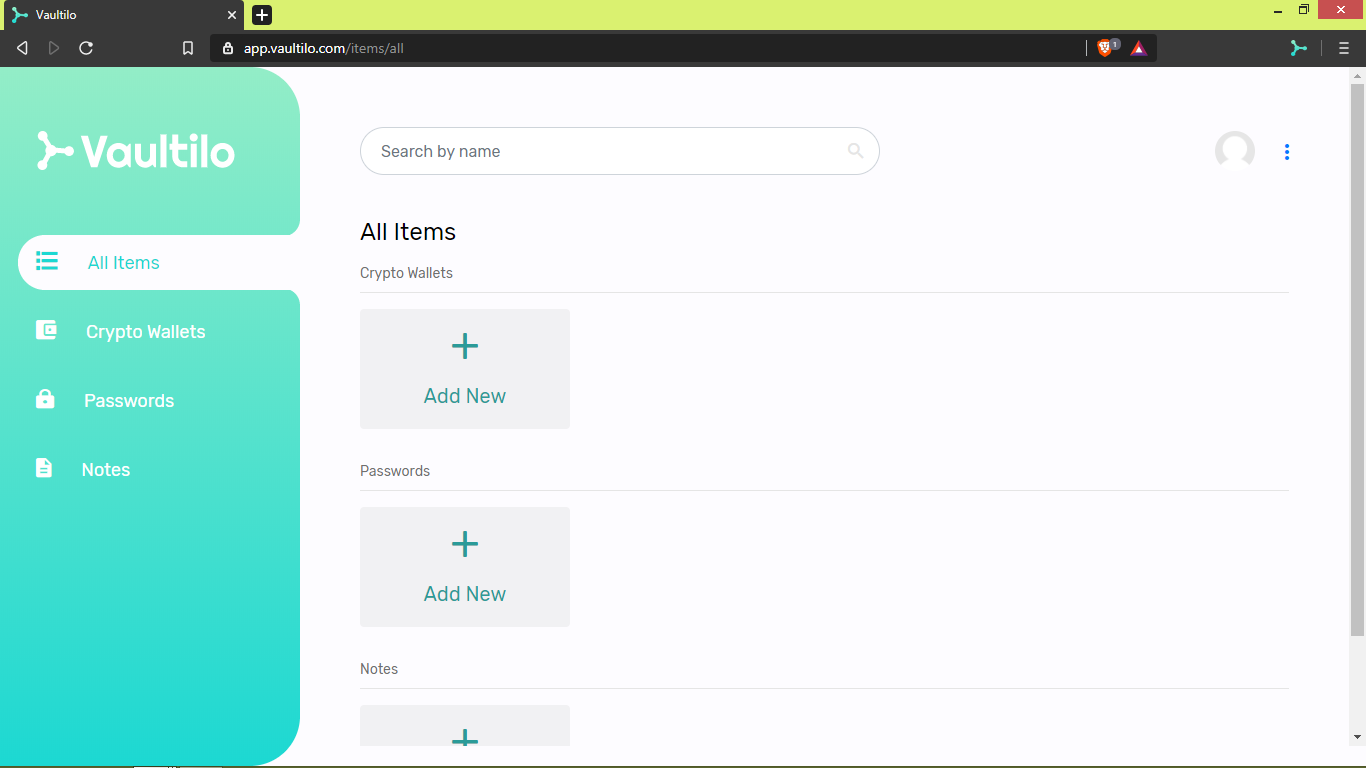Screen dimensions: 1366x768
Task: Add New password card
Action: point(465,567)
